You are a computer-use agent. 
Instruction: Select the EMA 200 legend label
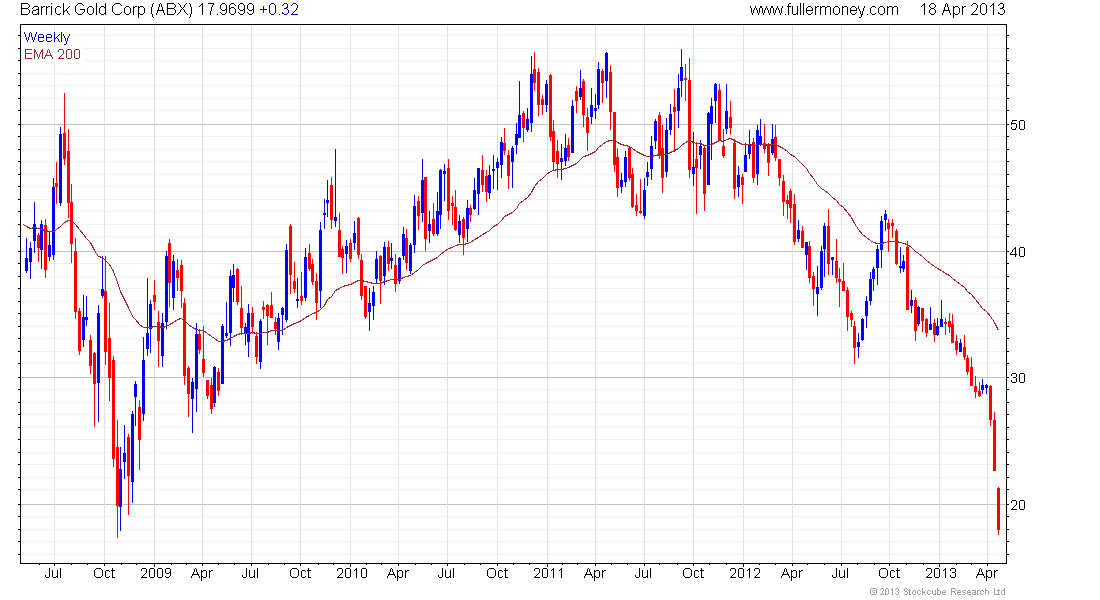[x=52, y=54]
